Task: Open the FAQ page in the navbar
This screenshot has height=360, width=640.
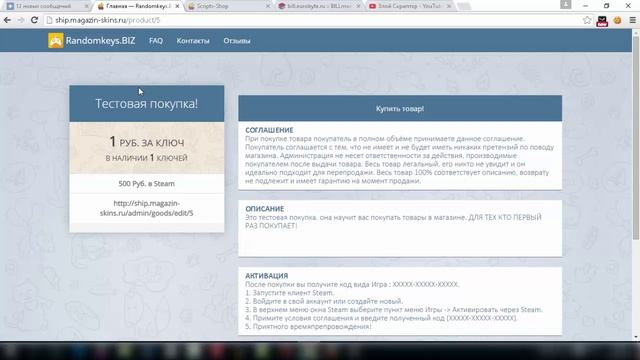Action: point(156,41)
